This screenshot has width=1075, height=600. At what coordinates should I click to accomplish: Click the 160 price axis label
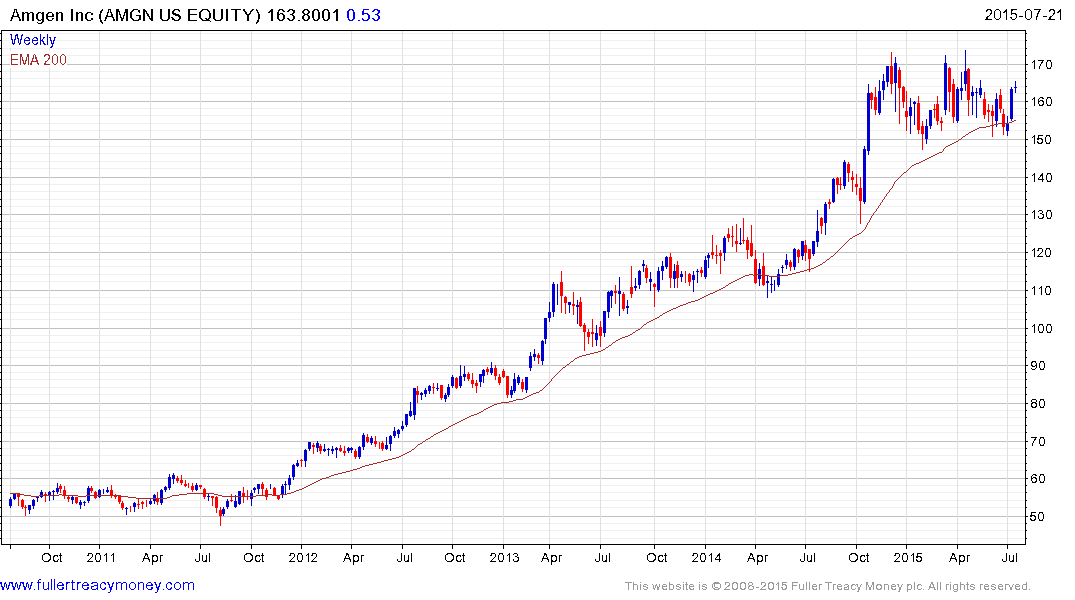(1041, 101)
